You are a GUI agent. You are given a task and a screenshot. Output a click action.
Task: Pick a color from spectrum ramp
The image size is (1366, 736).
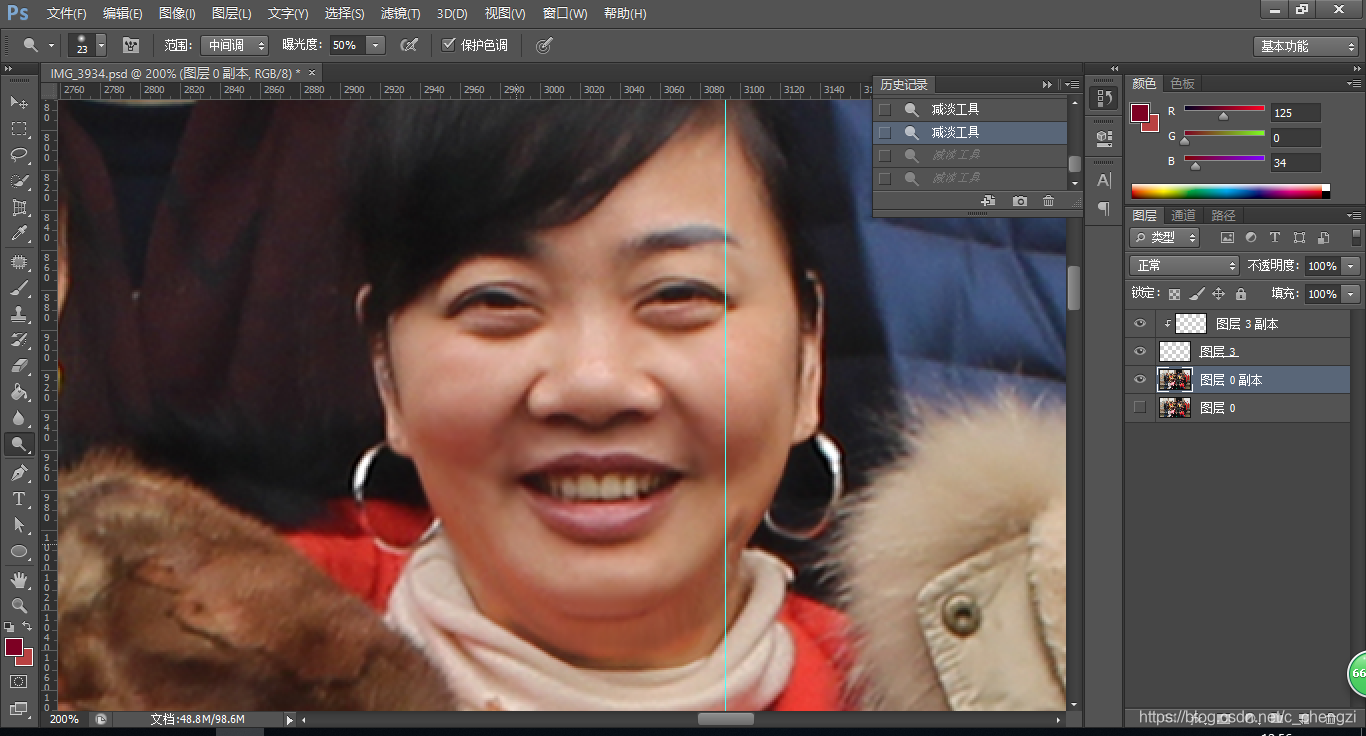click(1230, 191)
